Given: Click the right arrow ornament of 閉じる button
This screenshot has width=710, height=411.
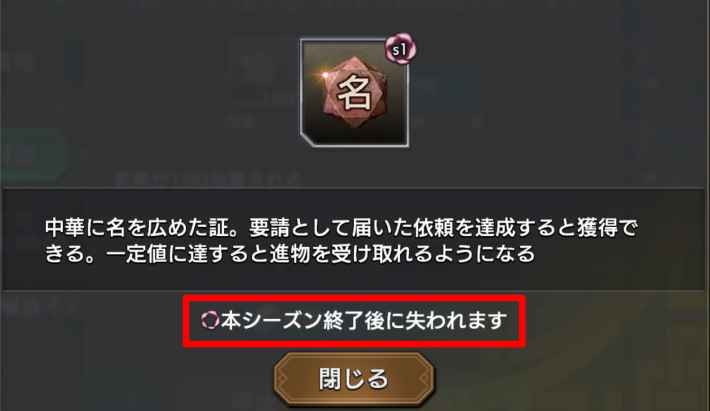Looking at the screenshot, I should pyautogui.click(x=425, y=378).
